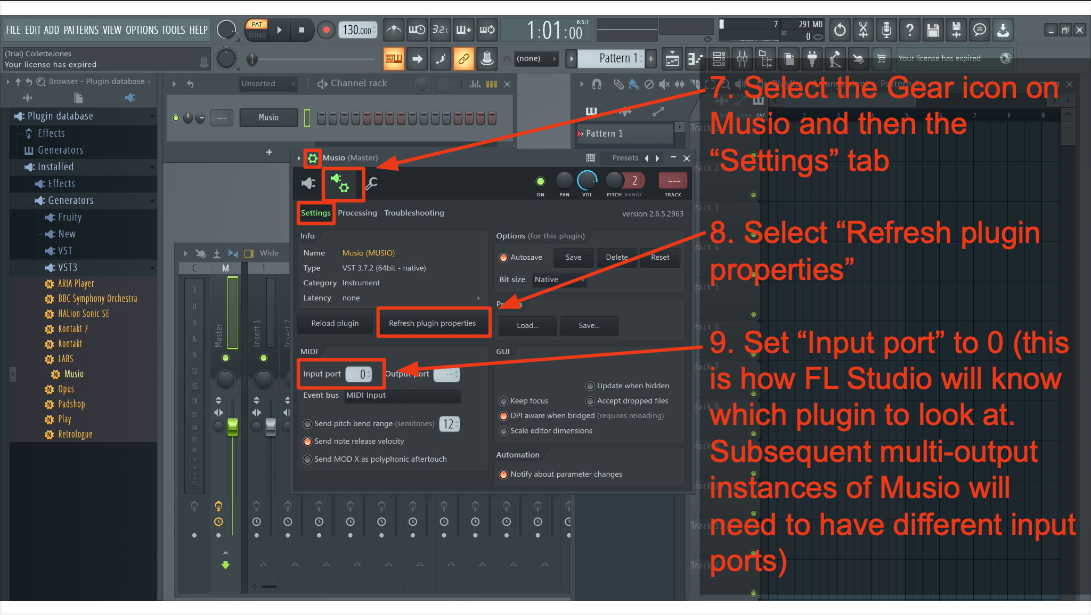Click the Reload plugin button
Screen dimensions: 1091x615
pos(335,324)
